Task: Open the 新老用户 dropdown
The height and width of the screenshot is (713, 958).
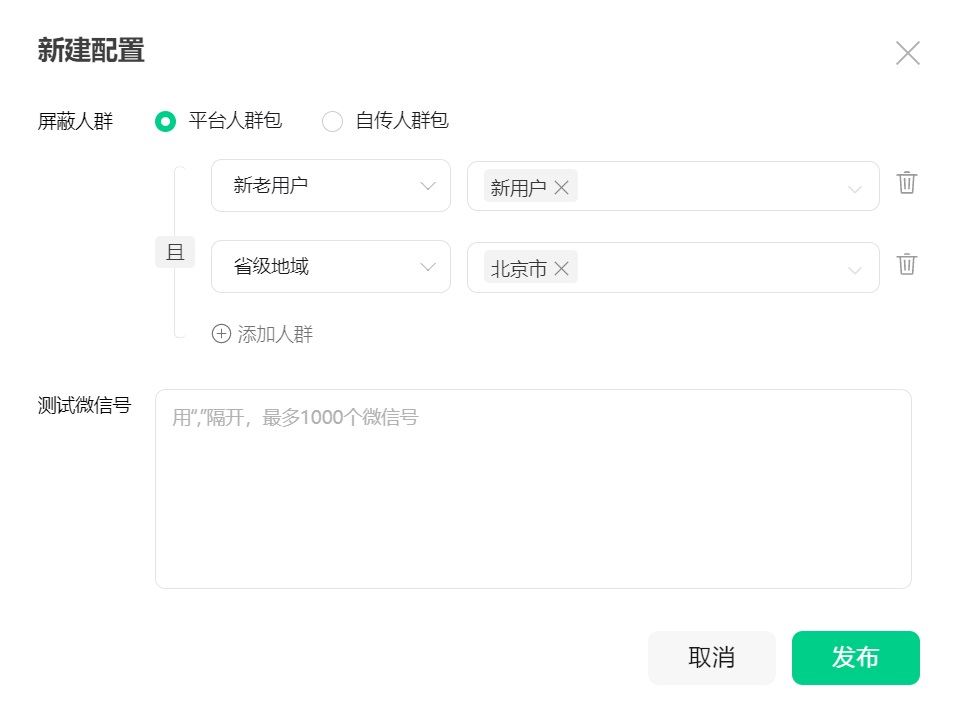Action: tap(331, 185)
